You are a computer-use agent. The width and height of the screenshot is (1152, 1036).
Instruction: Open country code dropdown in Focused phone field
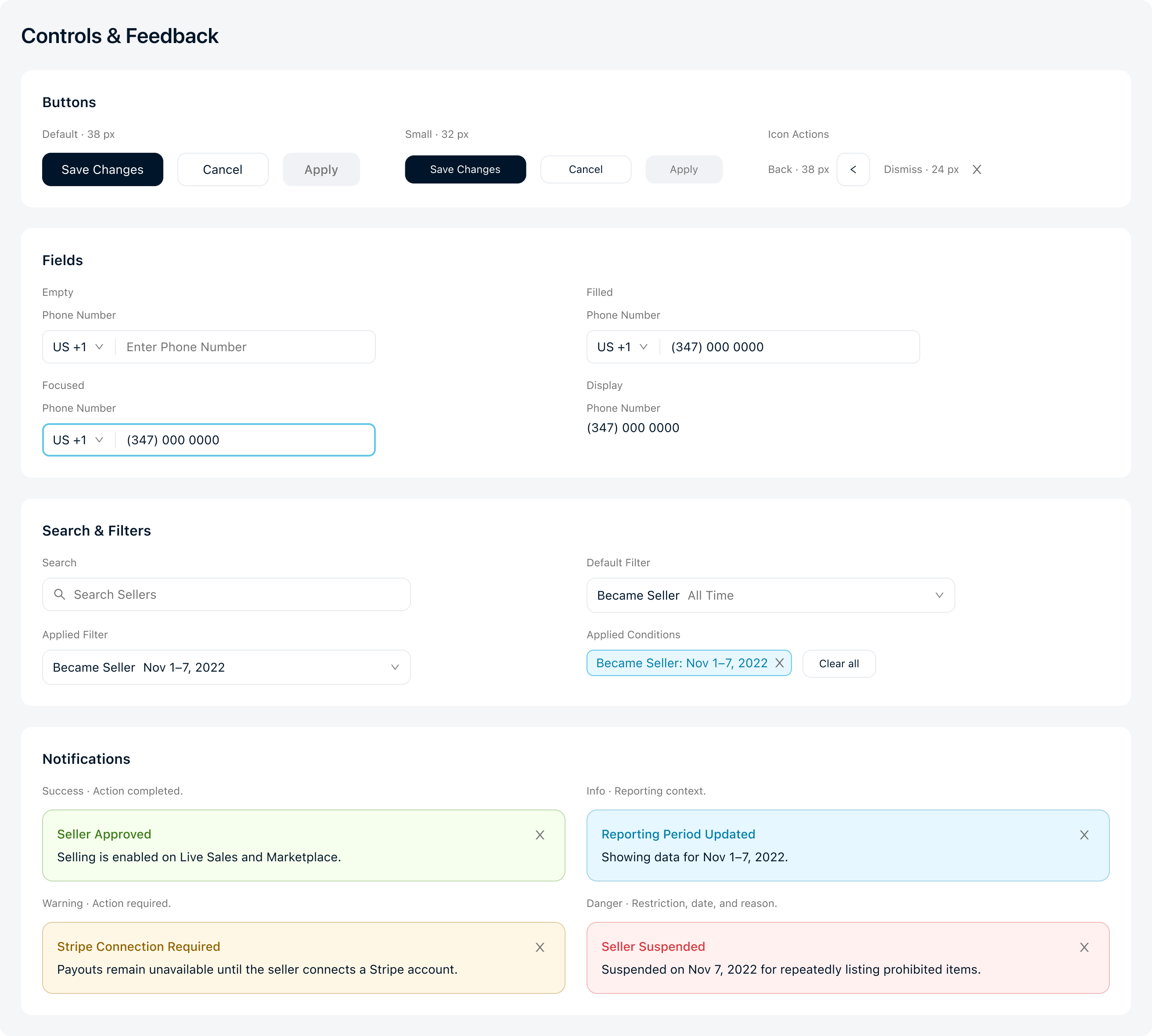[x=79, y=440]
